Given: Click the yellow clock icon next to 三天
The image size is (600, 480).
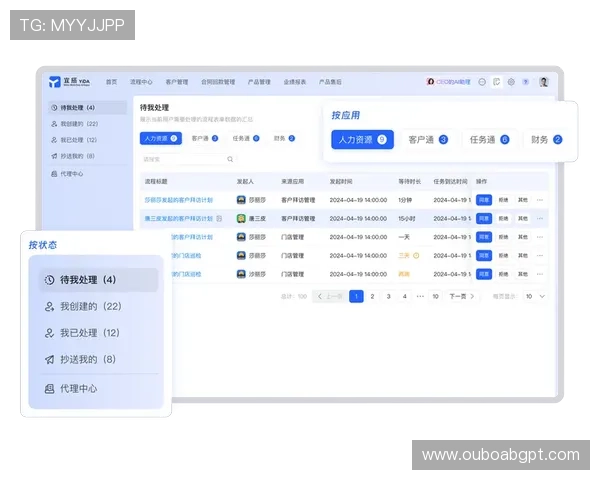Looking at the screenshot, I should point(416,255).
